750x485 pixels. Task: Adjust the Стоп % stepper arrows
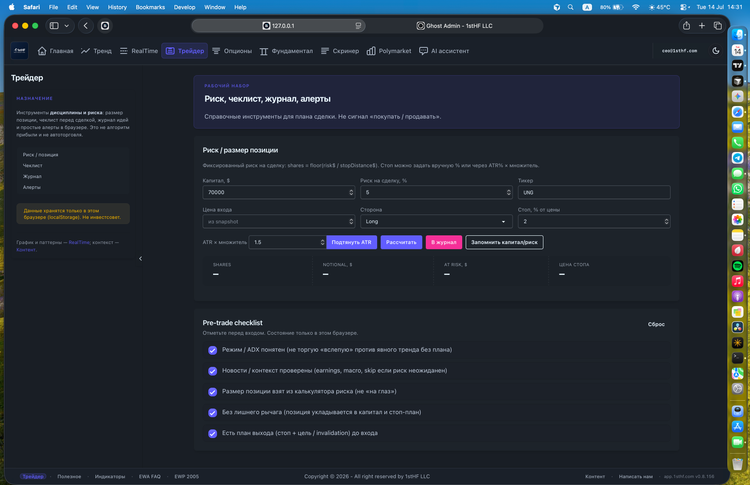(x=666, y=221)
